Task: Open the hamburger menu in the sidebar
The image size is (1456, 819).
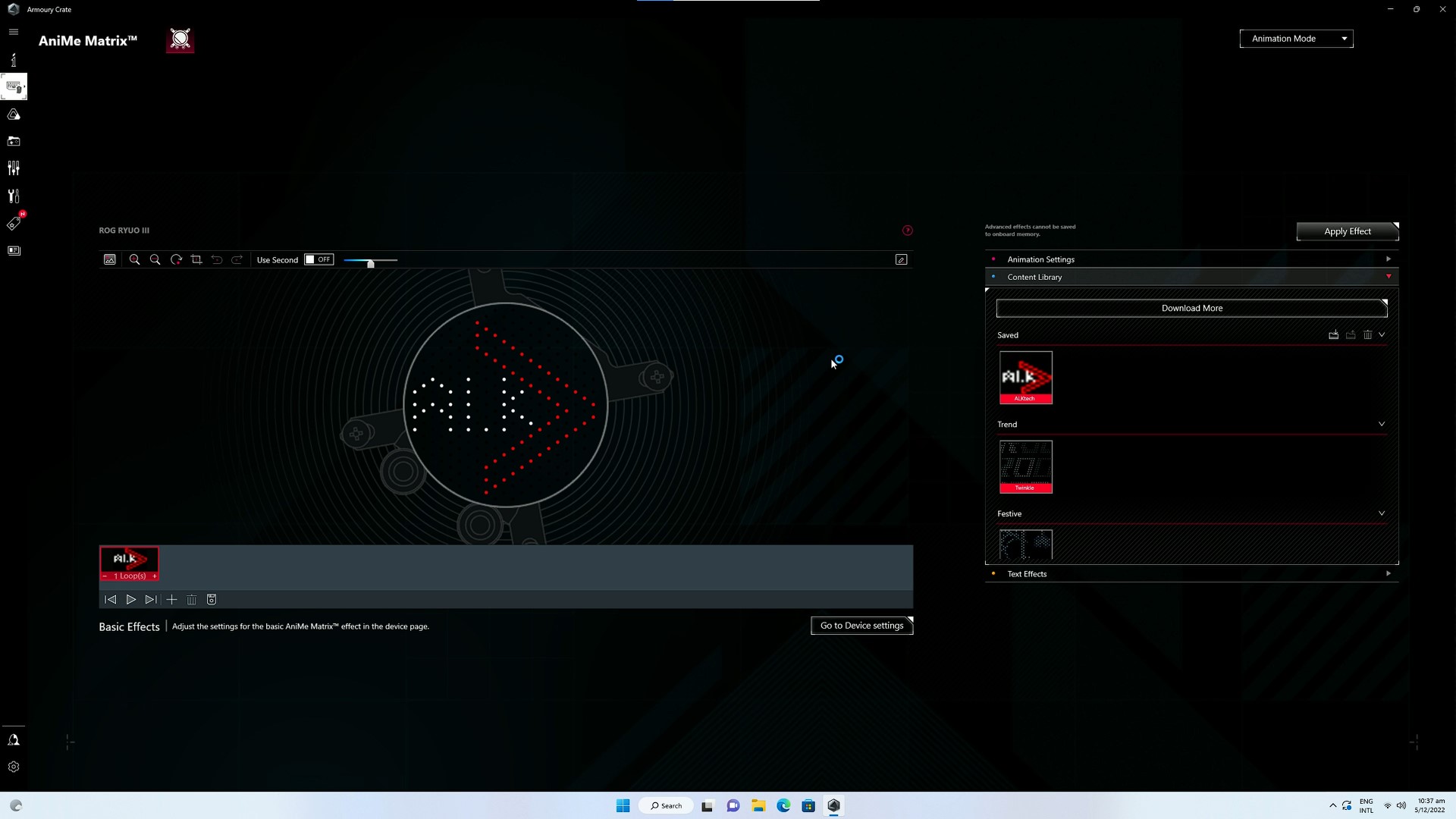Action: pyautogui.click(x=14, y=32)
